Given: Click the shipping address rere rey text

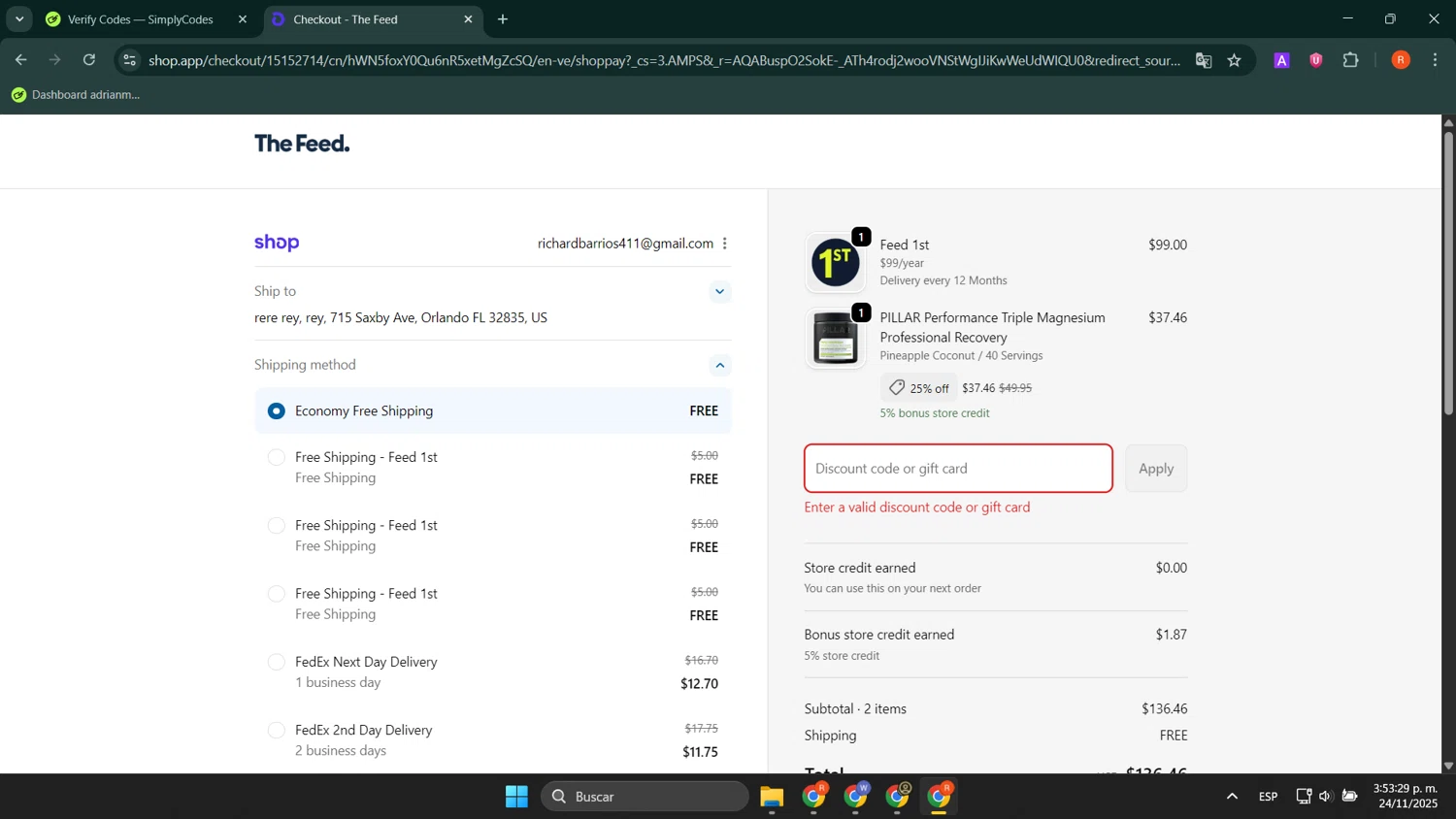Looking at the screenshot, I should [x=401, y=318].
